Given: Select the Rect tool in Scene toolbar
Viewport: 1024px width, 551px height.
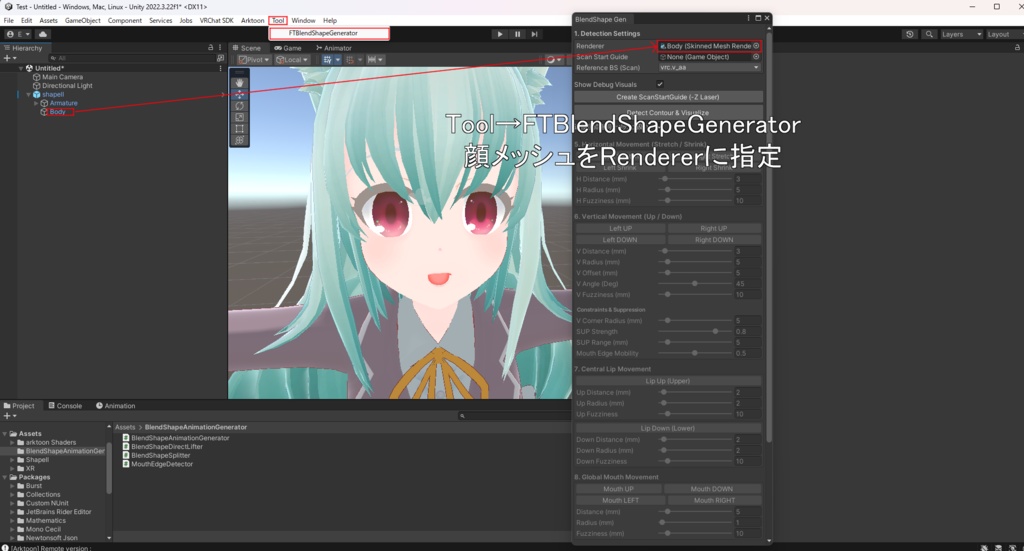Looking at the screenshot, I should pyautogui.click(x=240, y=129).
